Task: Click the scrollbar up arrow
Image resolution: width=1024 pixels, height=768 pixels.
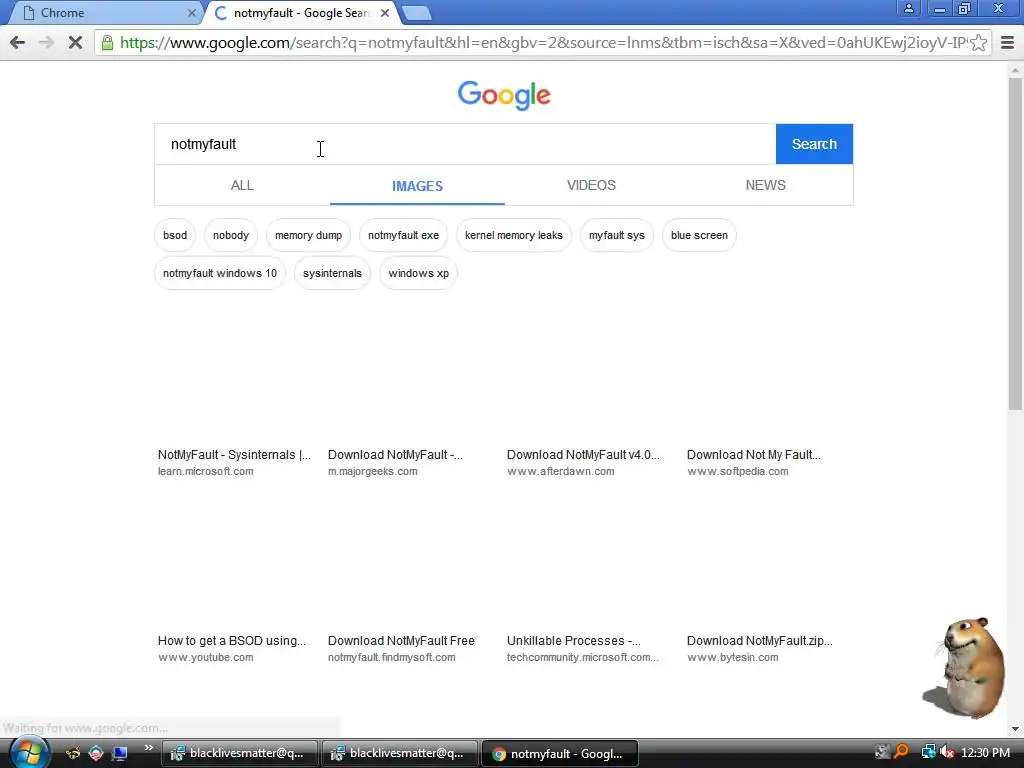Action: click(1015, 69)
